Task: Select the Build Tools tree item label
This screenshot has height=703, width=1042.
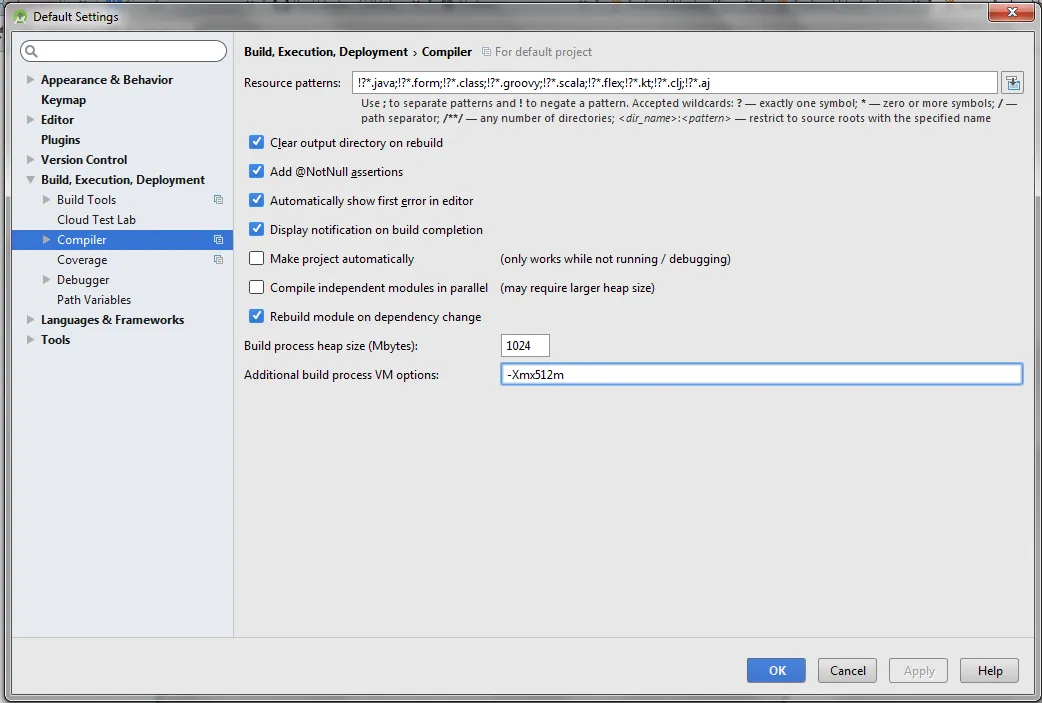Action: coord(86,199)
